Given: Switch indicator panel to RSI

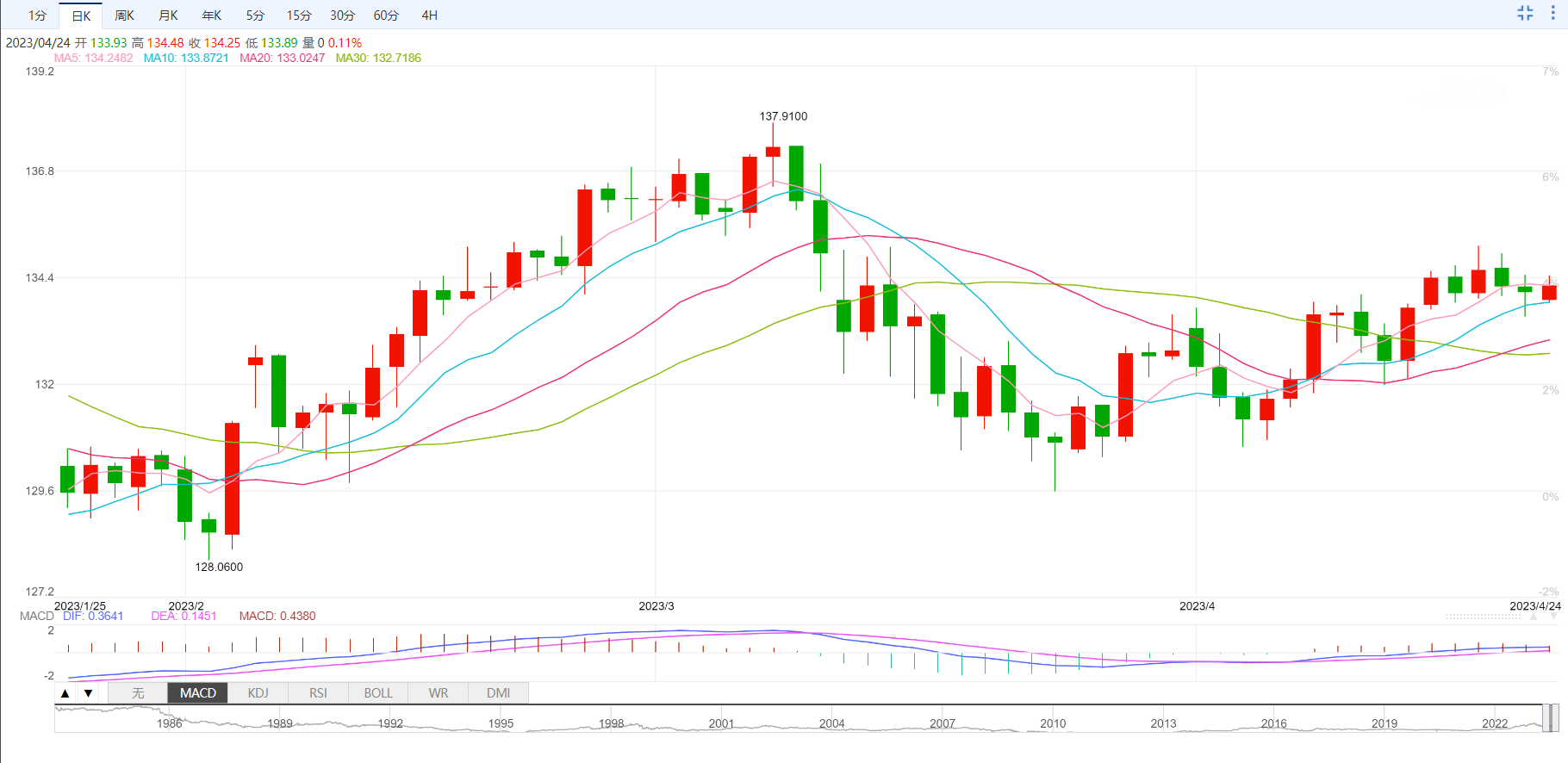Looking at the screenshot, I should click(318, 693).
